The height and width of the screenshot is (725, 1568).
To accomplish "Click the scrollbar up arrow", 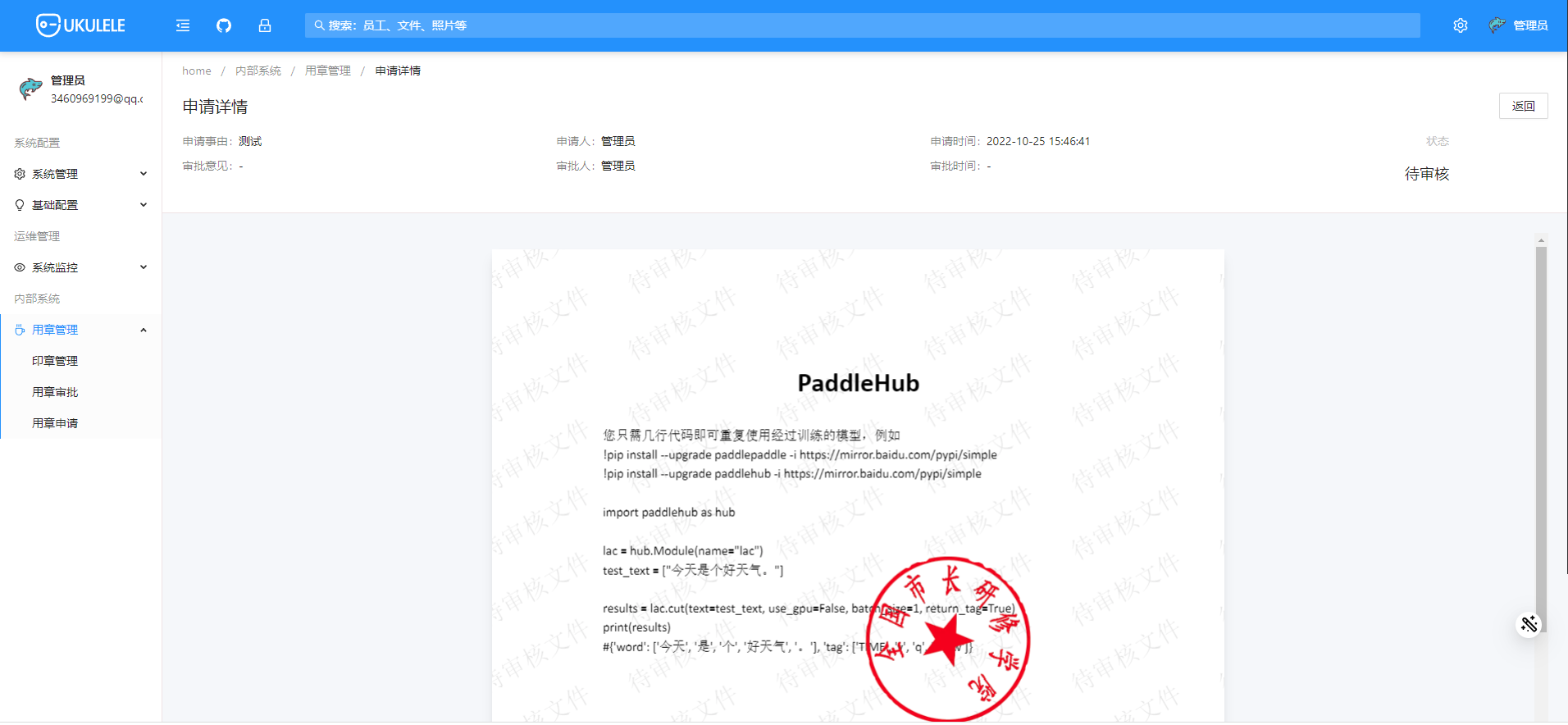I will coord(1541,240).
